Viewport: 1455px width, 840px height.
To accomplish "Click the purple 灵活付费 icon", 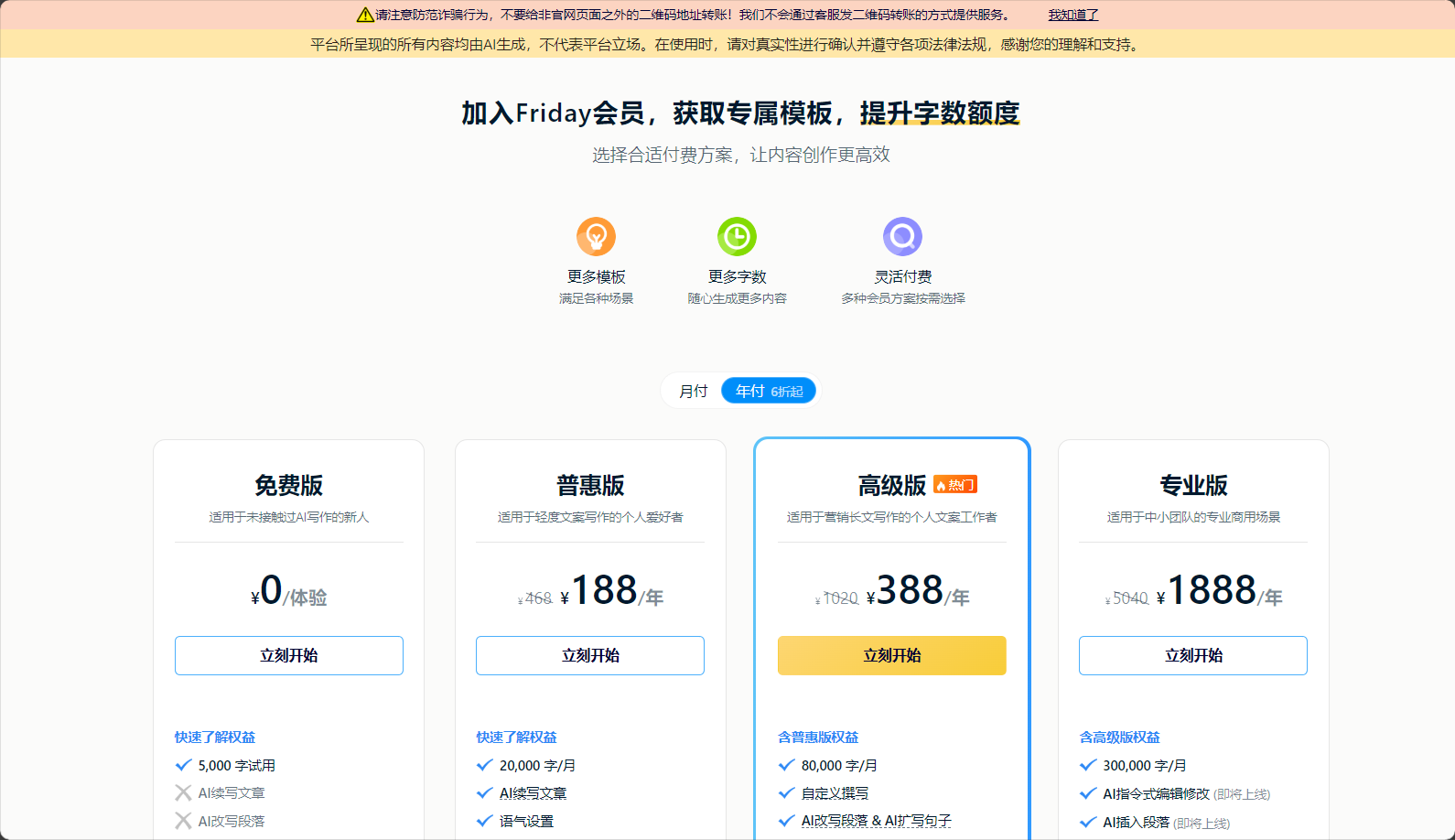I will (902, 237).
